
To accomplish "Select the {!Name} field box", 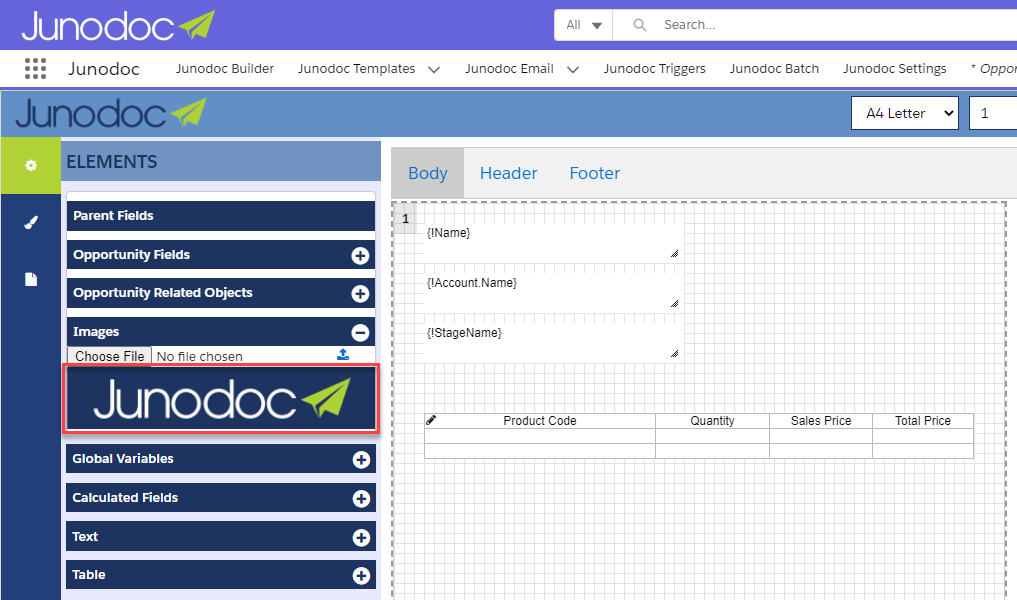I will tap(552, 243).
